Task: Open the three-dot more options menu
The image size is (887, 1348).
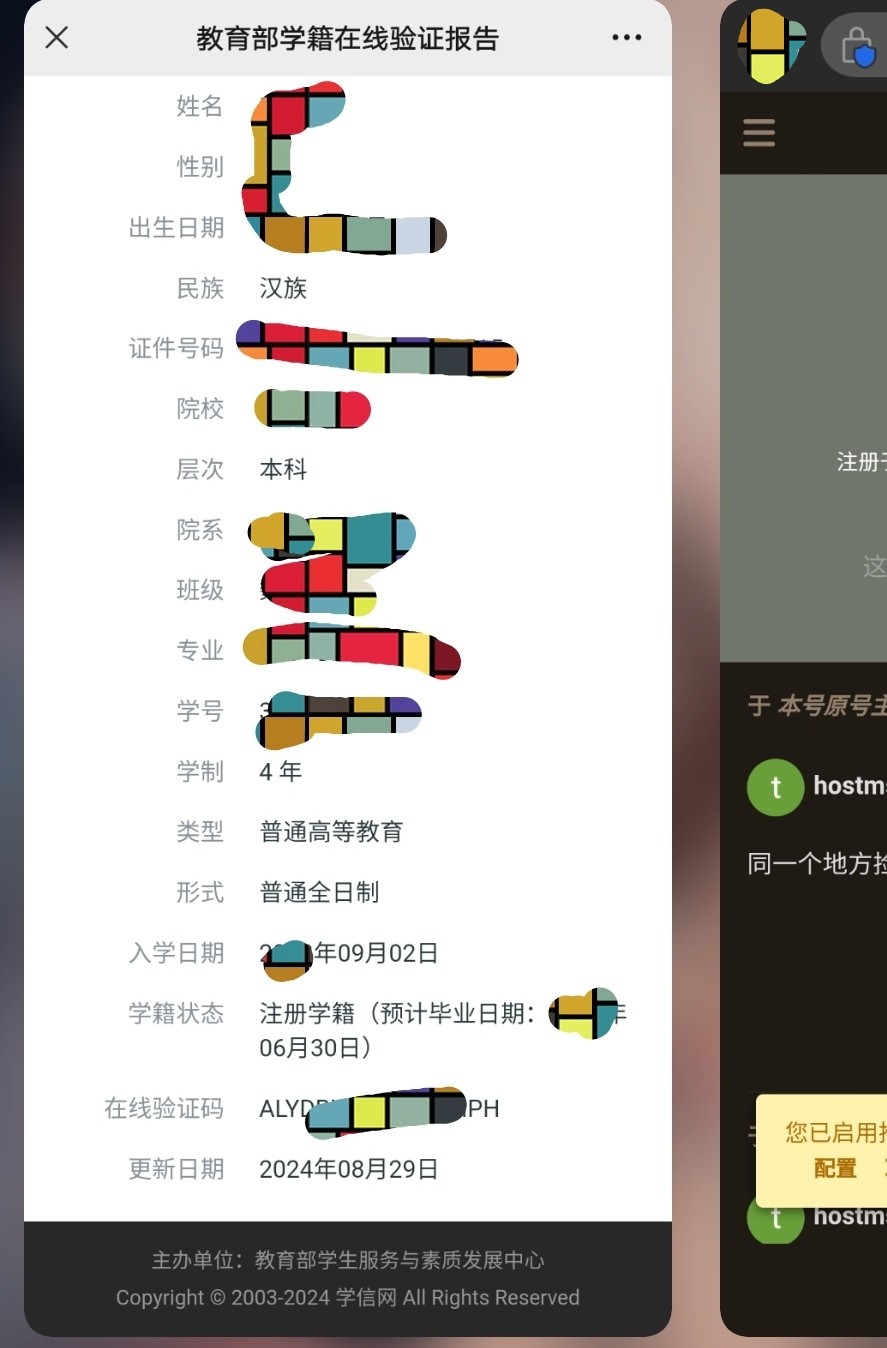Action: (x=626, y=38)
